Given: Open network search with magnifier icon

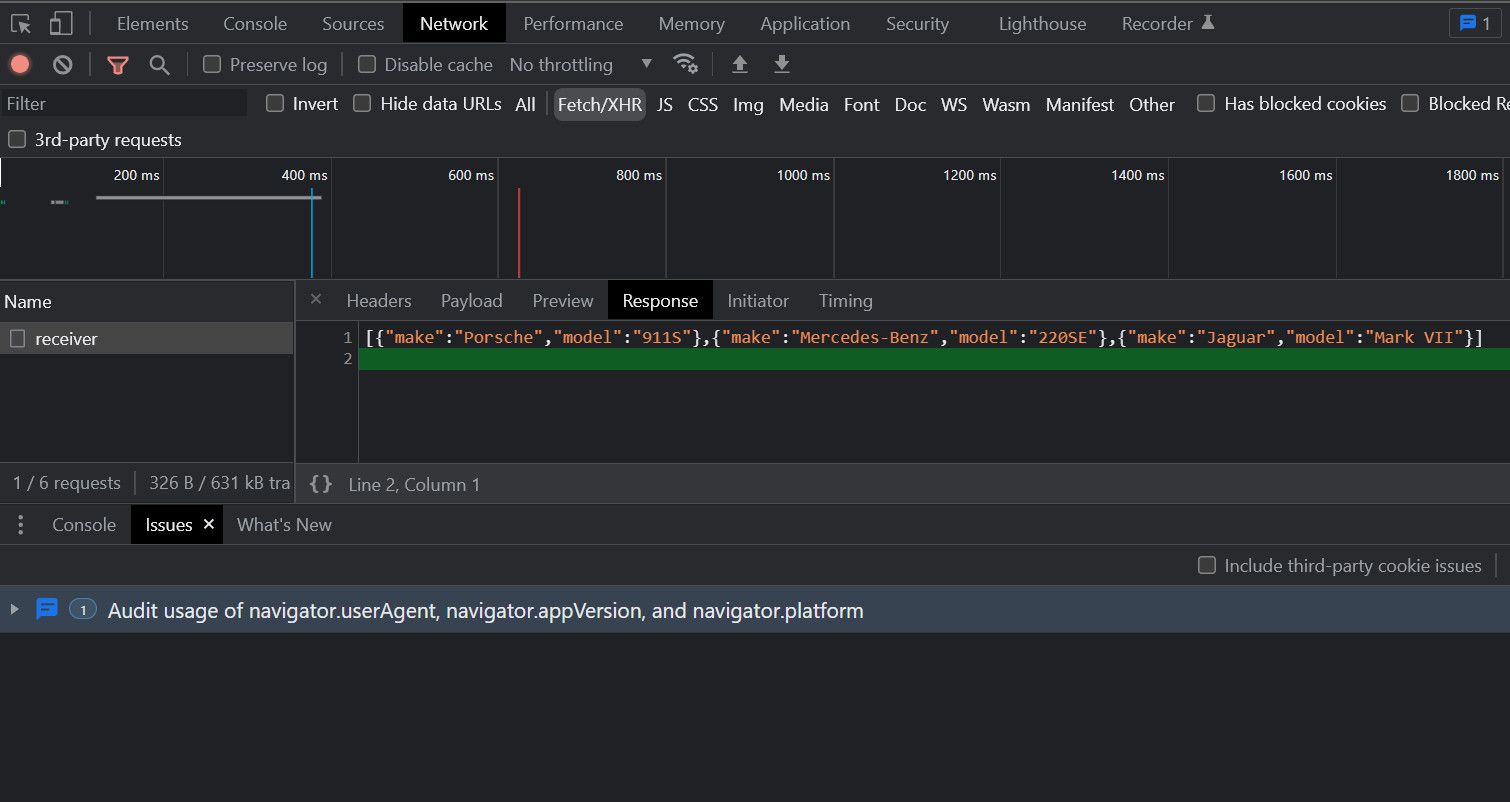Looking at the screenshot, I should pos(159,65).
